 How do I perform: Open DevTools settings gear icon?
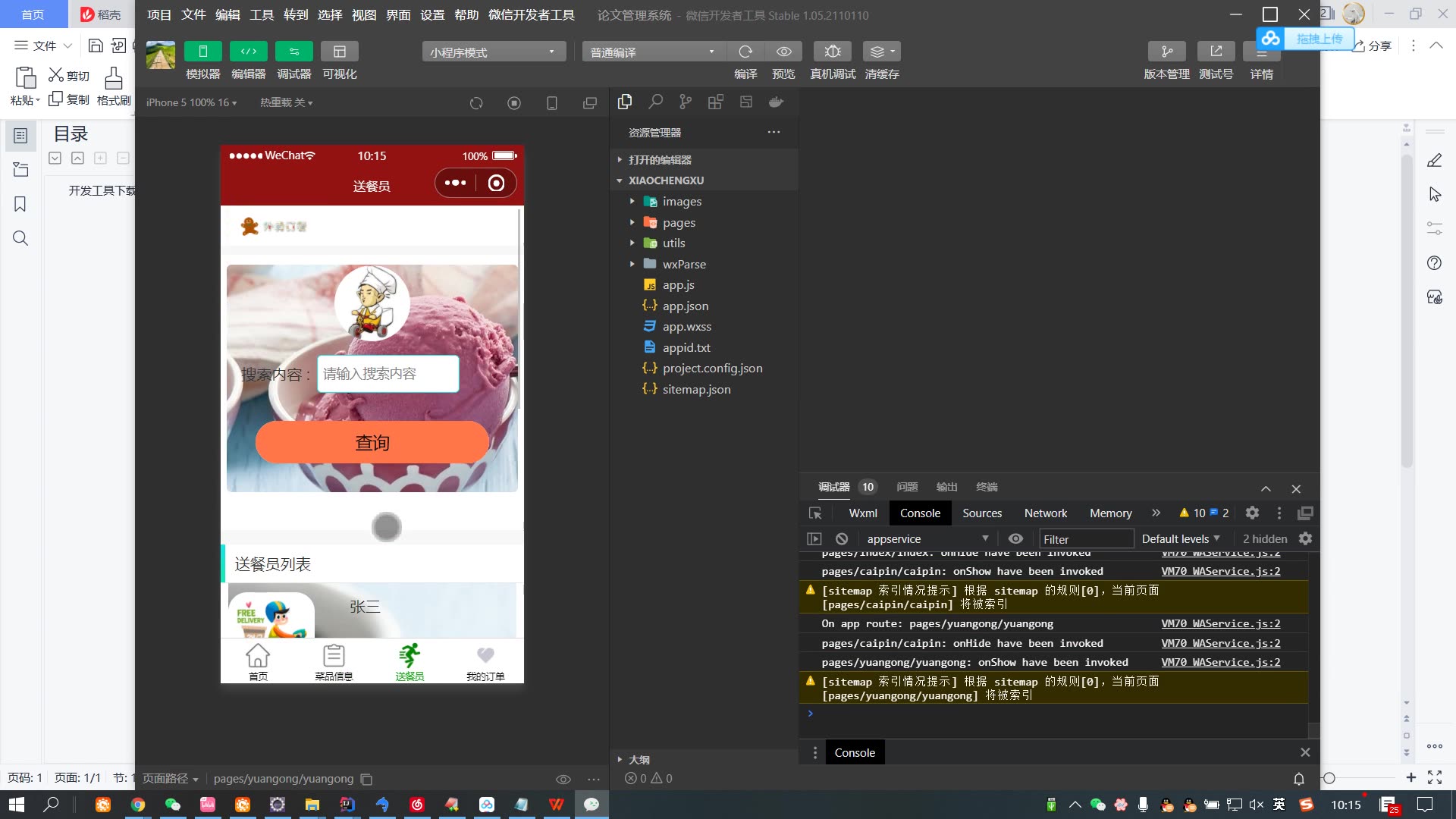pyautogui.click(x=1252, y=513)
